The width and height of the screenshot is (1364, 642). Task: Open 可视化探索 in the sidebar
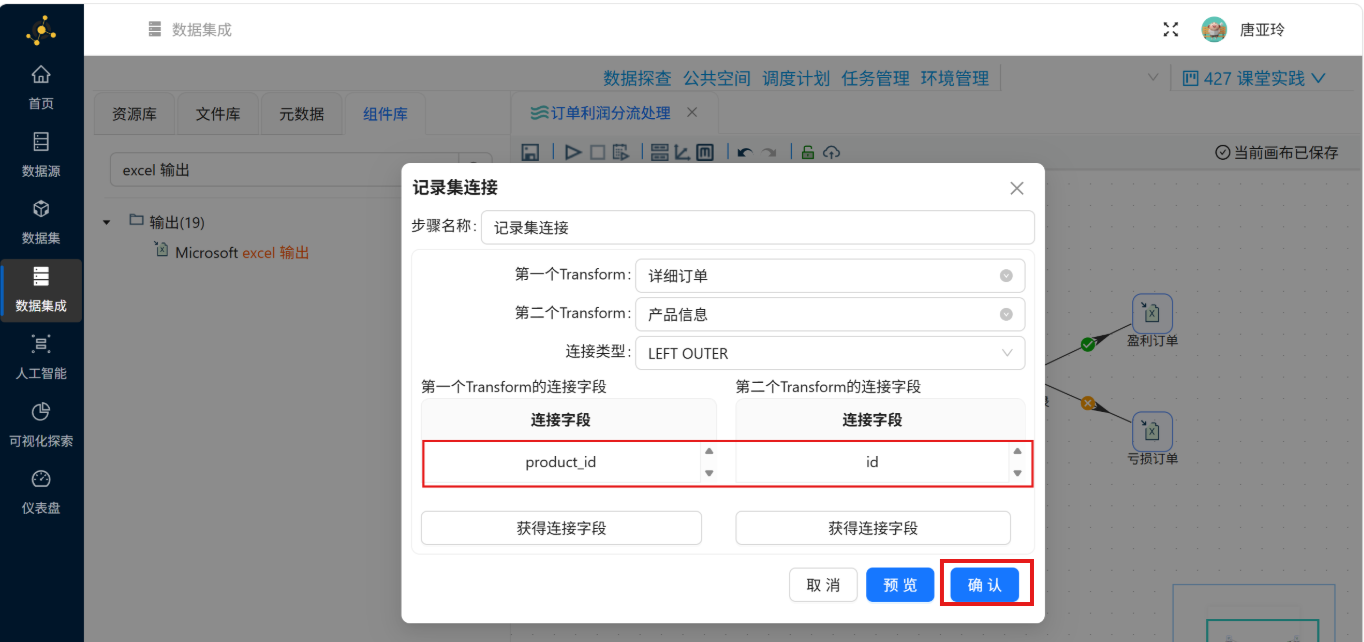pyautogui.click(x=41, y=425)
